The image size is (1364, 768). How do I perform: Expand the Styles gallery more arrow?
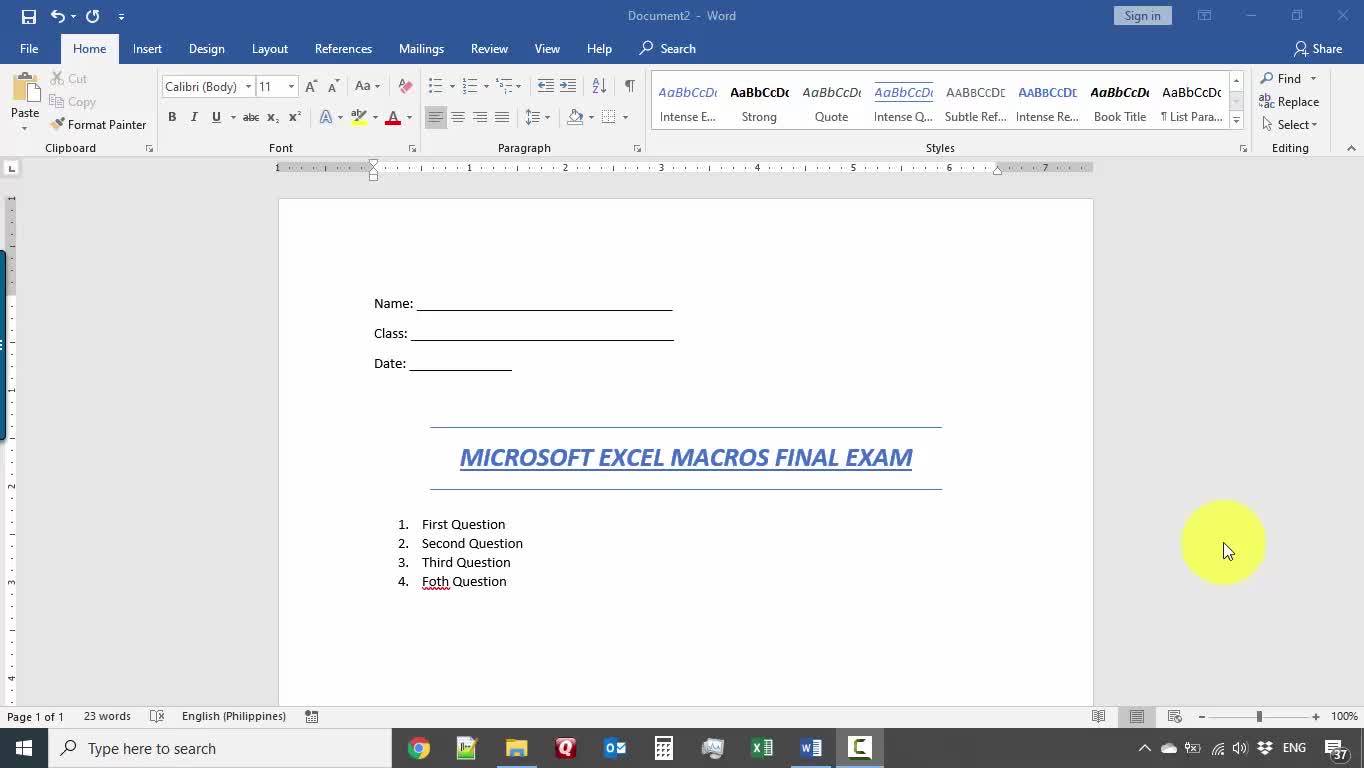1236,120
